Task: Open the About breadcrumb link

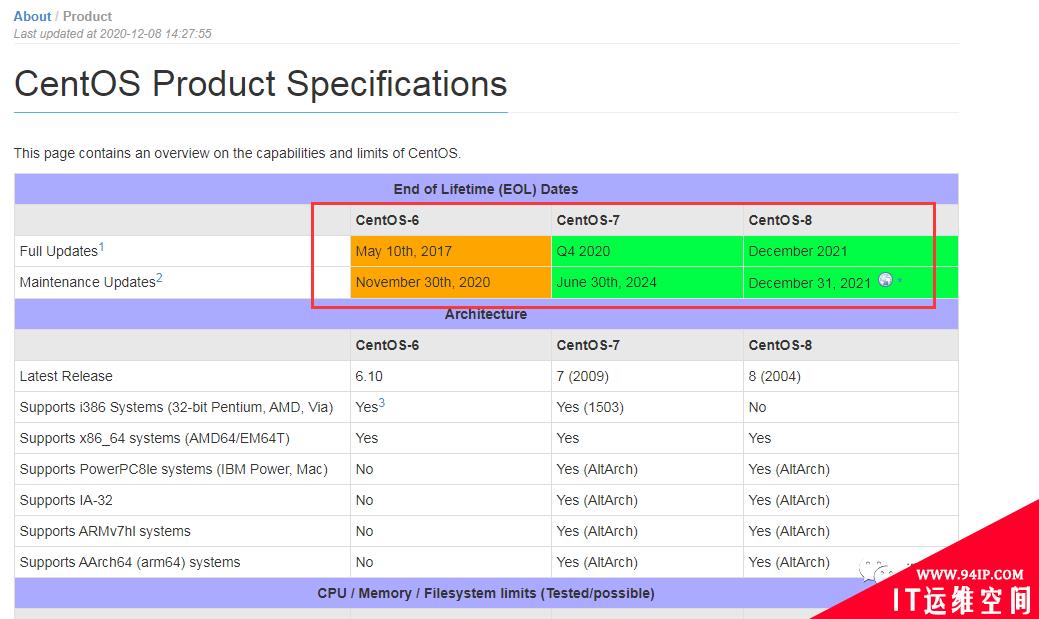Action: [x=32, y=17]
